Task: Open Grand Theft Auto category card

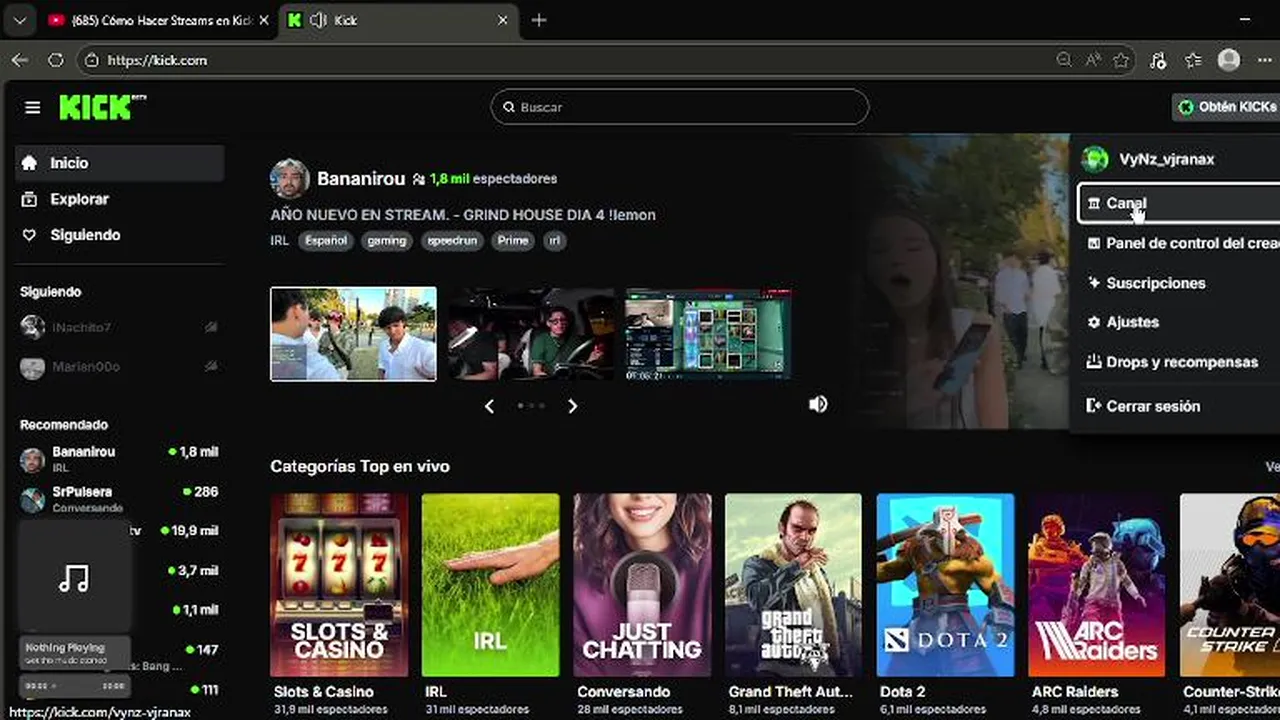Action: pos(794,584)
